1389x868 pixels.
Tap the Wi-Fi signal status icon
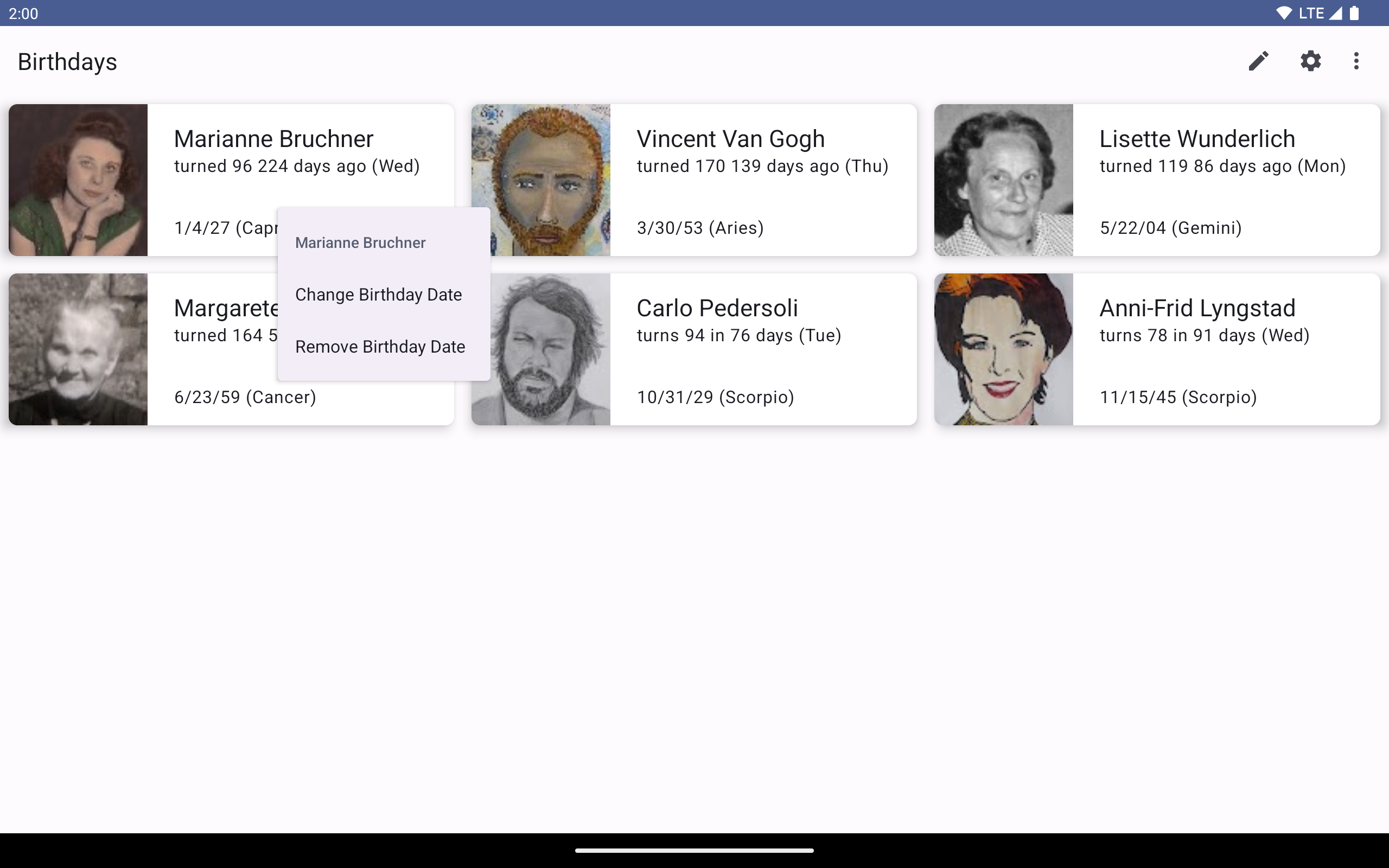(x=1283, y=13)
